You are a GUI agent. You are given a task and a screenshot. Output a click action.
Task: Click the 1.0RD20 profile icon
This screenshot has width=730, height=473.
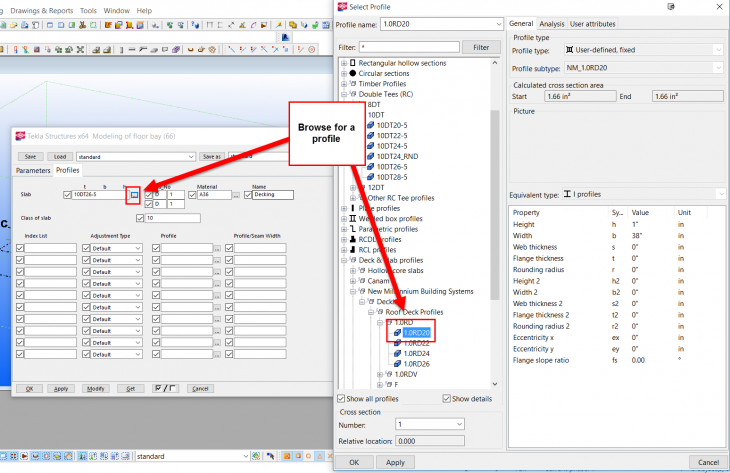point(397,333)
